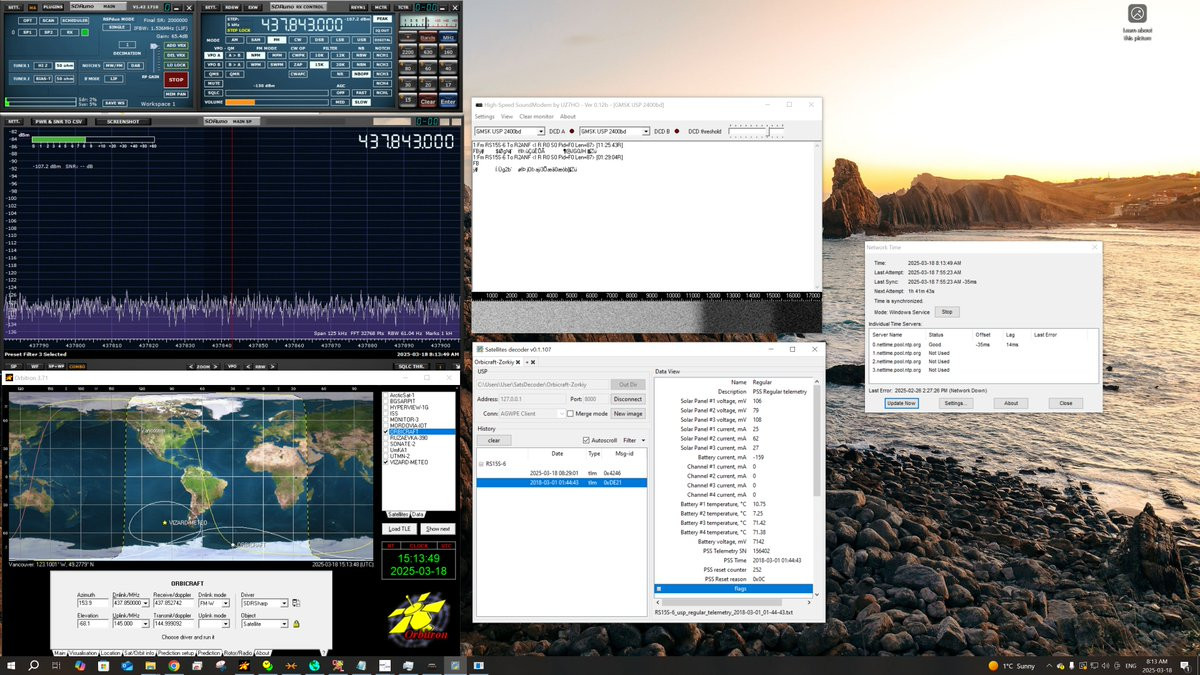Open Windows Start menu
This screenshot has height=675, width=1200.
[x=11, y=665]
